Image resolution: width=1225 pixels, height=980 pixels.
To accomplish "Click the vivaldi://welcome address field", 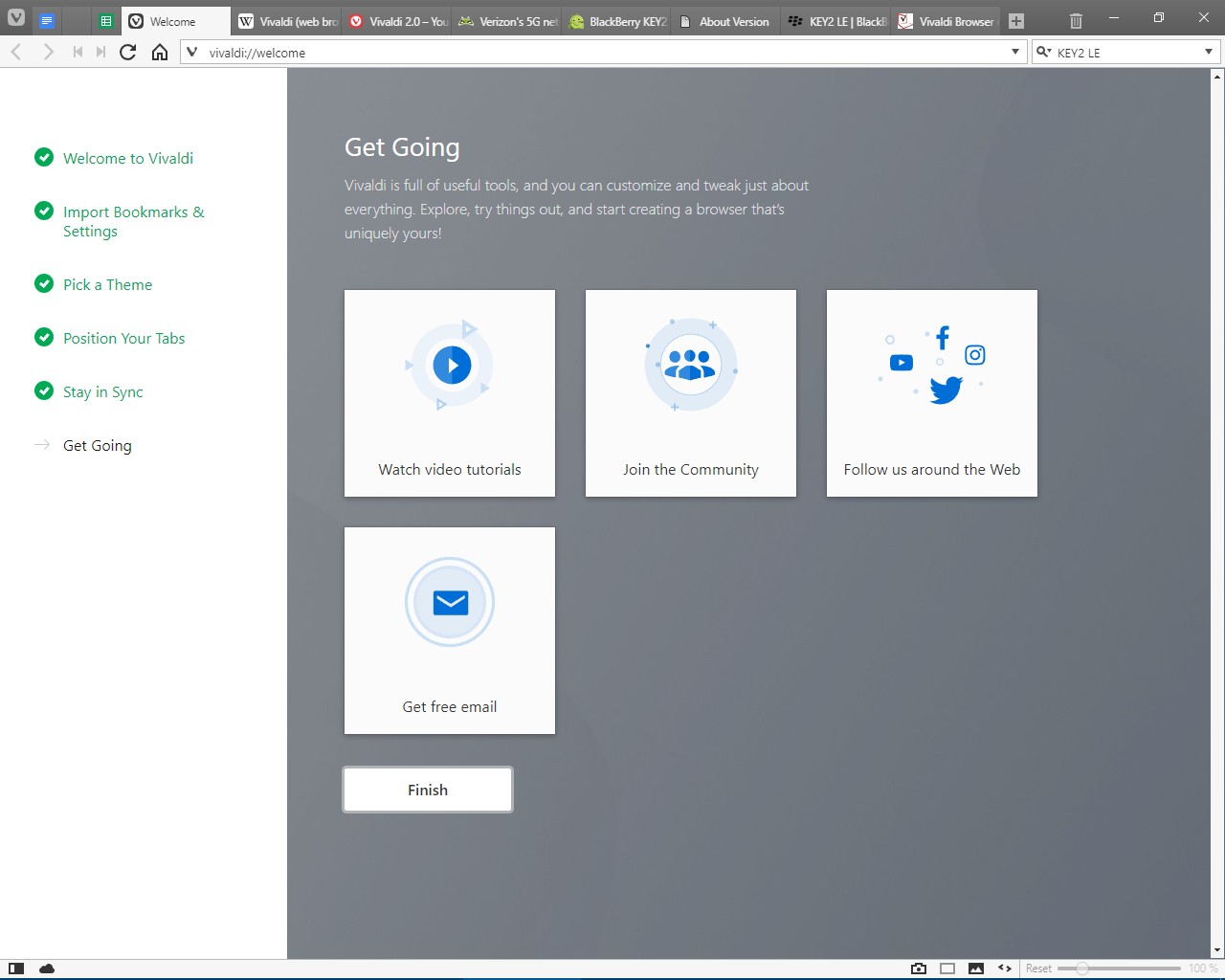I will pyautogui.click(x=603, y=52).
